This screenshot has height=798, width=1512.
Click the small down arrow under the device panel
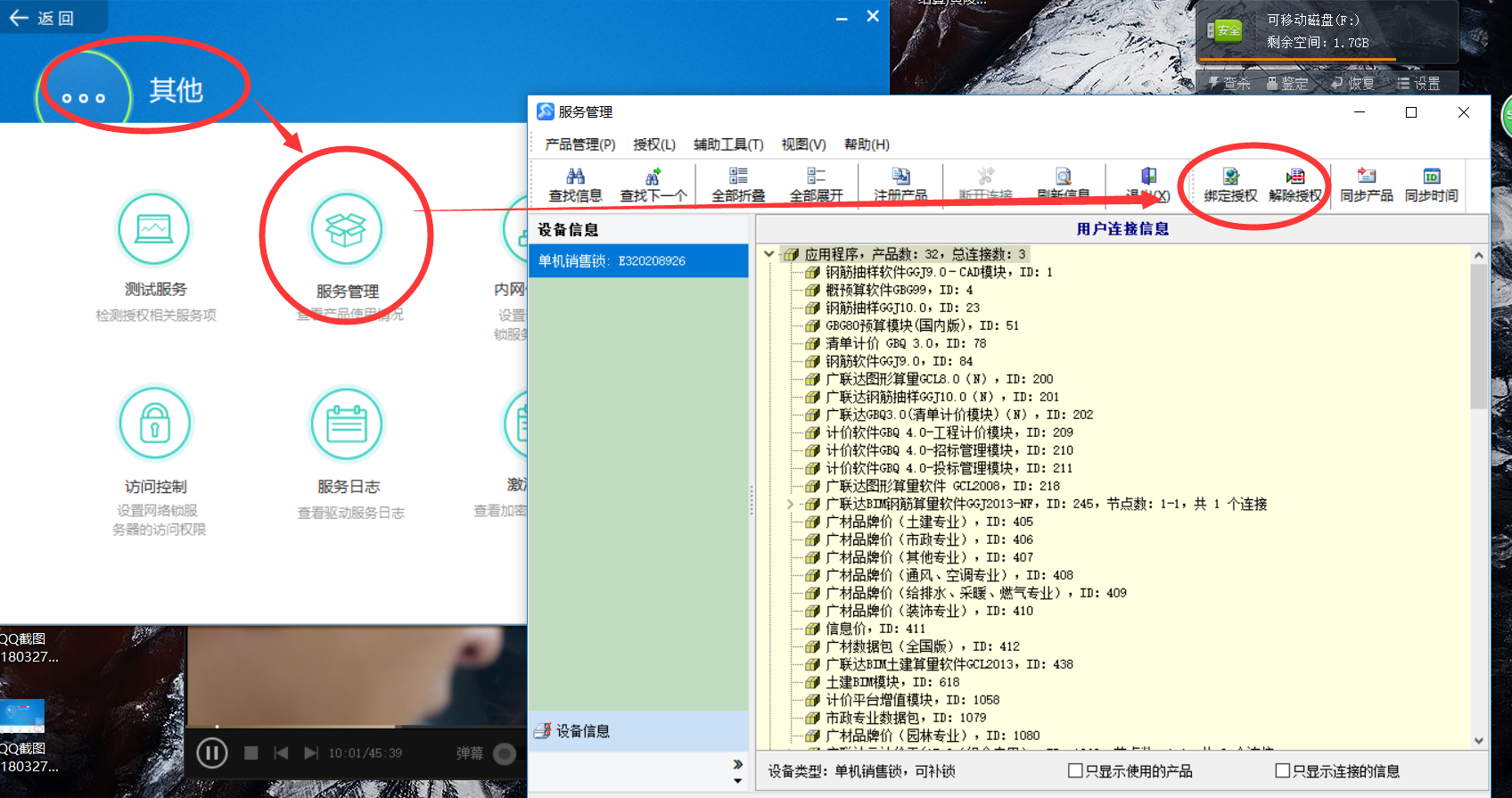coord(737,781)
